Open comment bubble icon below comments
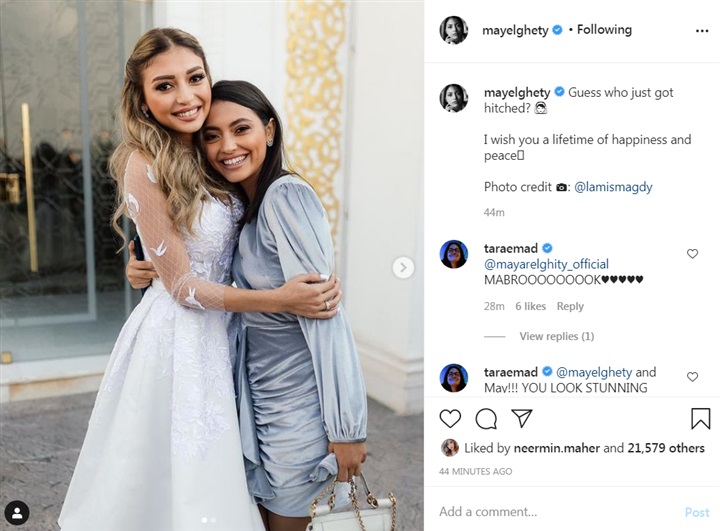Viewport: 720px width, 531px height. point(486,418)
